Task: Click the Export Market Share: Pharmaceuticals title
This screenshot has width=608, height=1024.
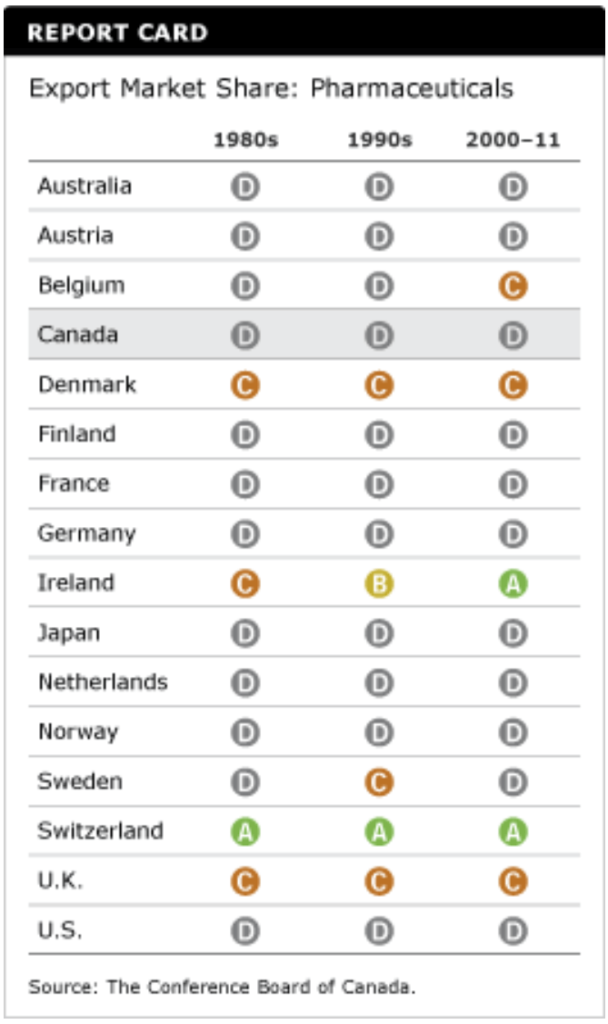Action: [x=271, y=89]
